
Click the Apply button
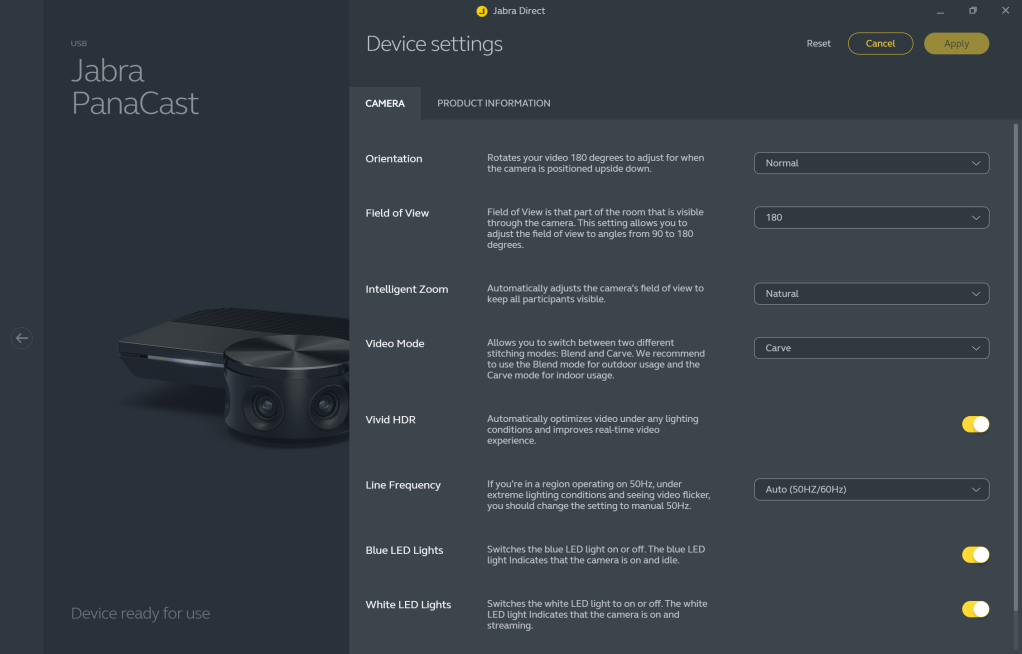tap(956, 44)
